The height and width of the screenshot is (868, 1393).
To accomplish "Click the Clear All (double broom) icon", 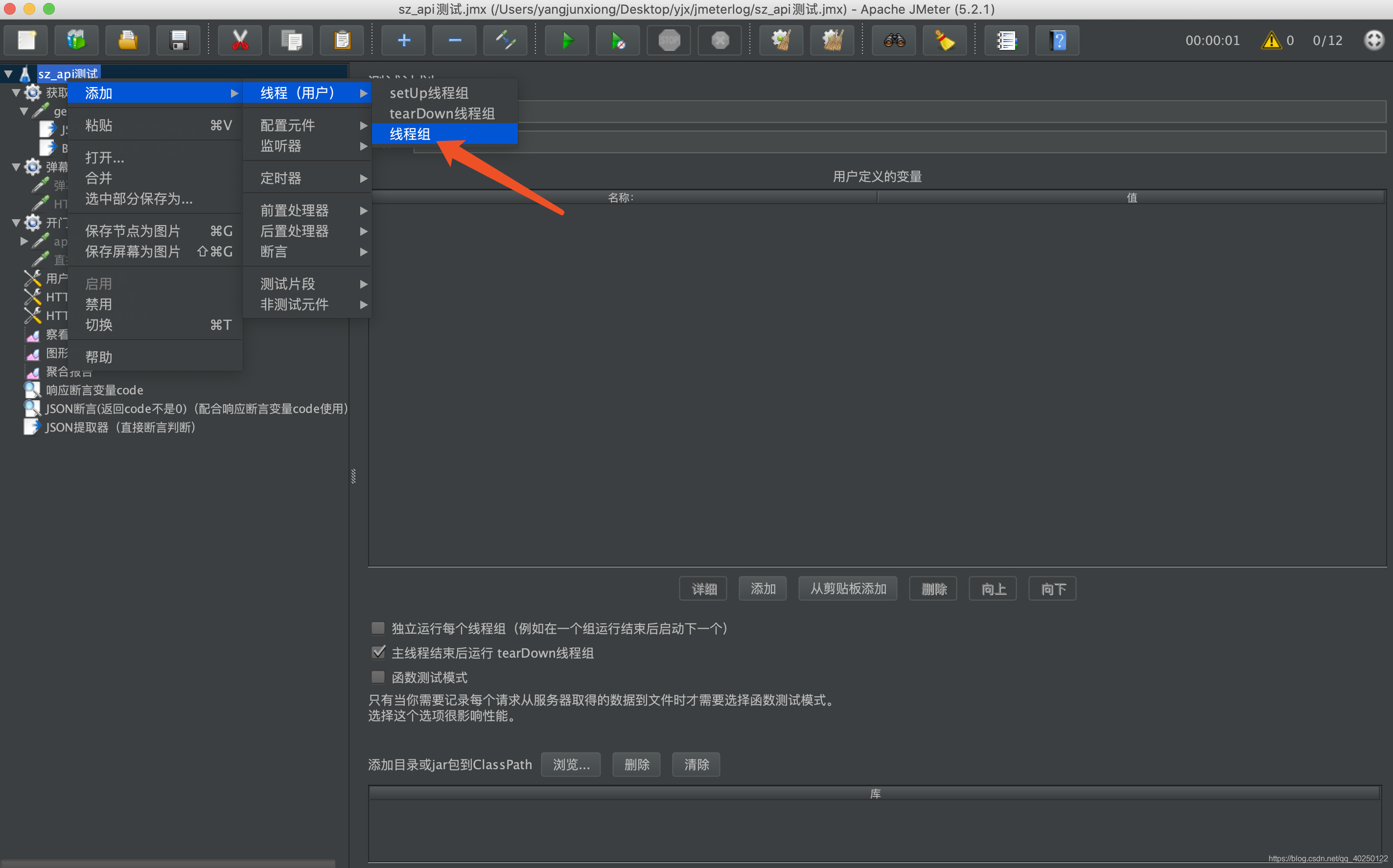I will point(832,40).
